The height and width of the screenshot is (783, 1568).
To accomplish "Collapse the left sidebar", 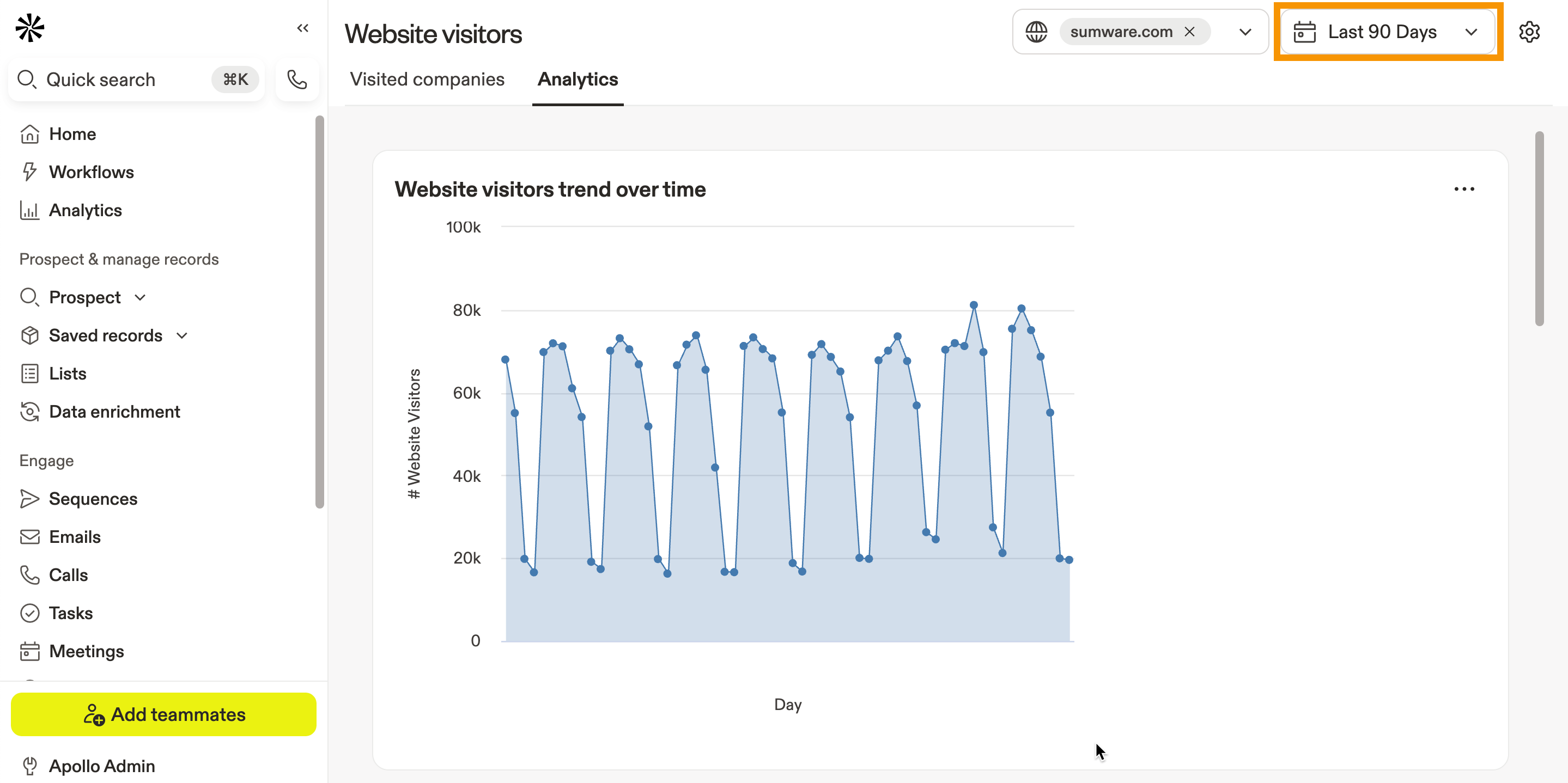I will 303,28.
